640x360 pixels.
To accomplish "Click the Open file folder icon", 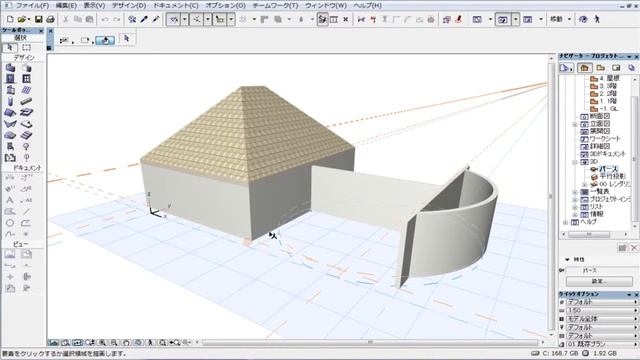I will (x=22, y=19).
